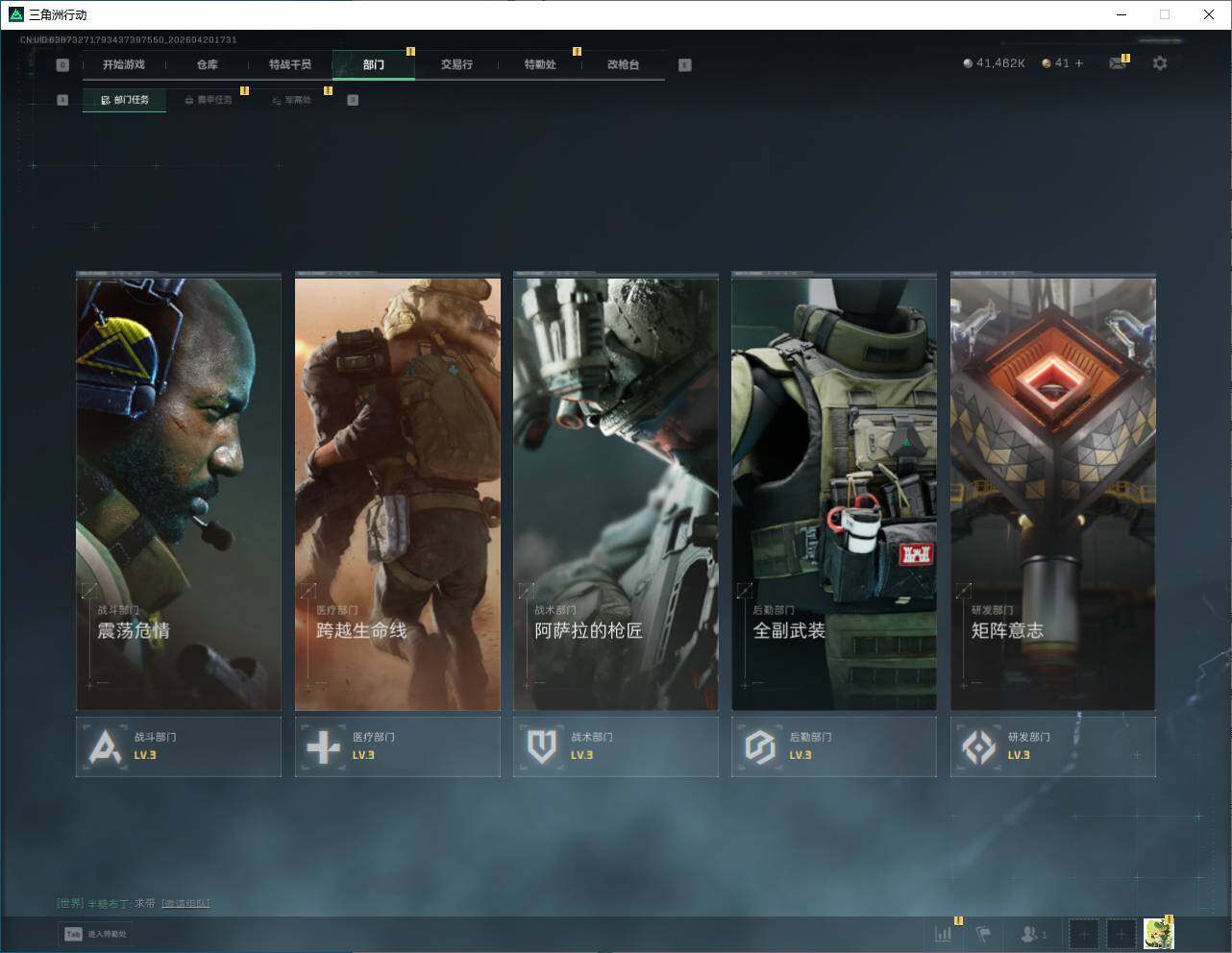This screenshot has height=953, width=1232.
Task: Click the silver coin icon beside 41,462K
Action: coord(968,63)
